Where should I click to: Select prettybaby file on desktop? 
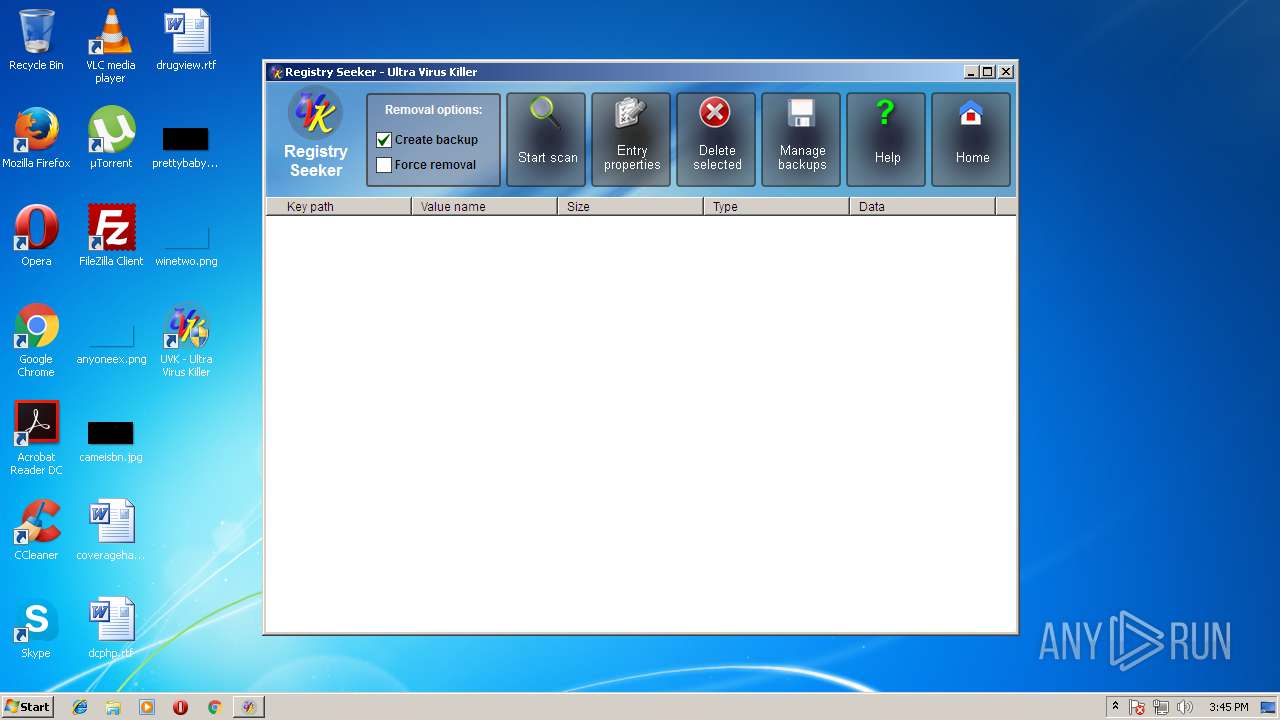(185, 146)
